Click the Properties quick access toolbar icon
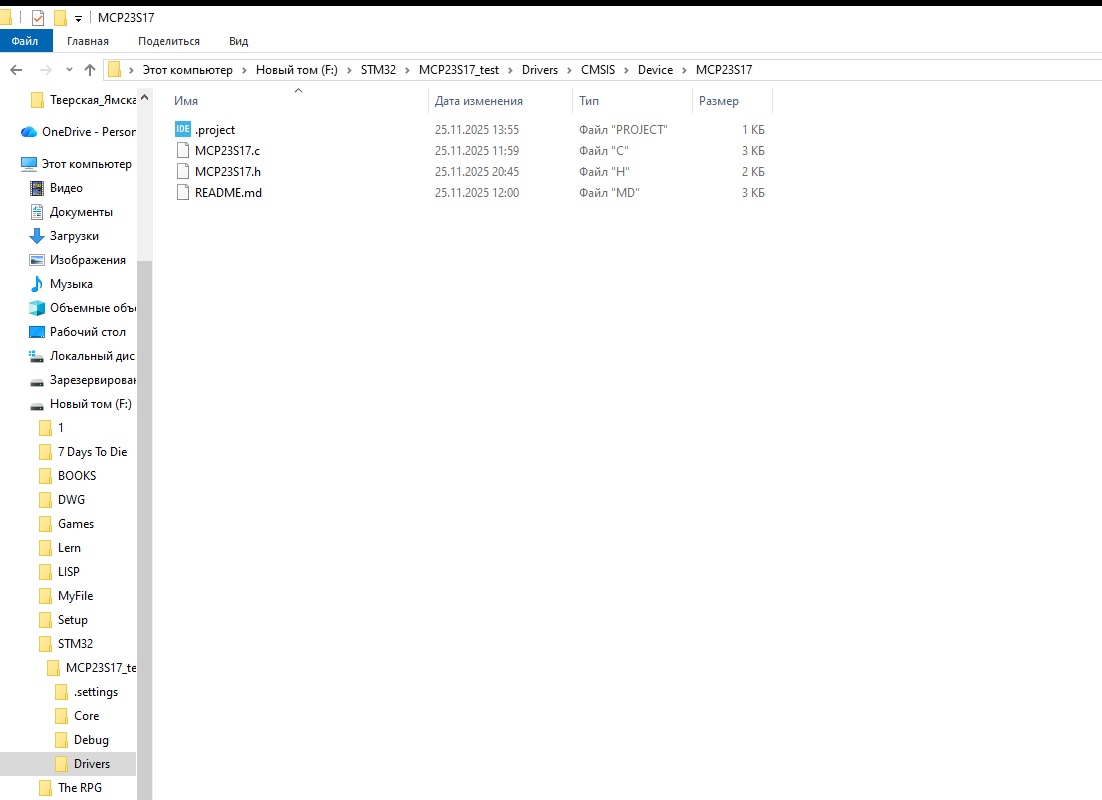This screenshot has height=800, width=1102. pos(38,18)
